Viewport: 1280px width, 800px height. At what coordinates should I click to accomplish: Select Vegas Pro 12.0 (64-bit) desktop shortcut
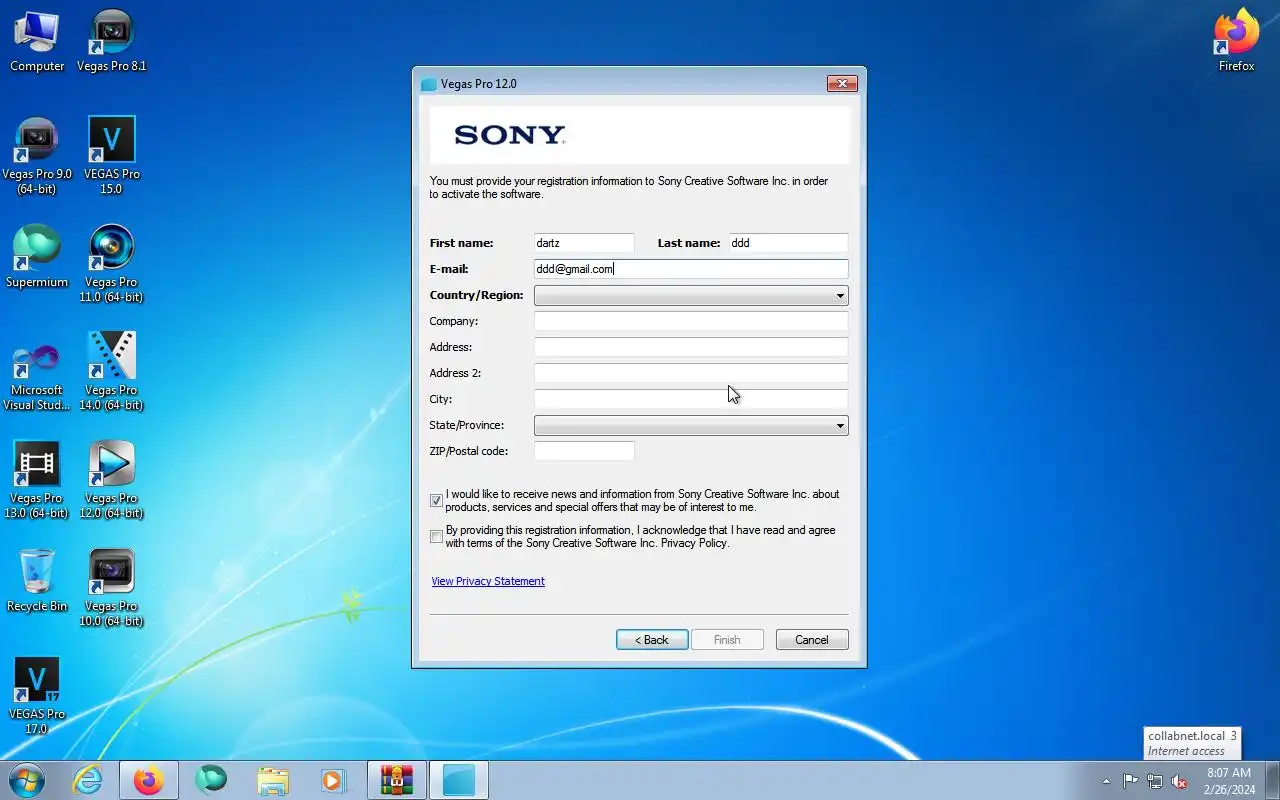pos(111,480)
